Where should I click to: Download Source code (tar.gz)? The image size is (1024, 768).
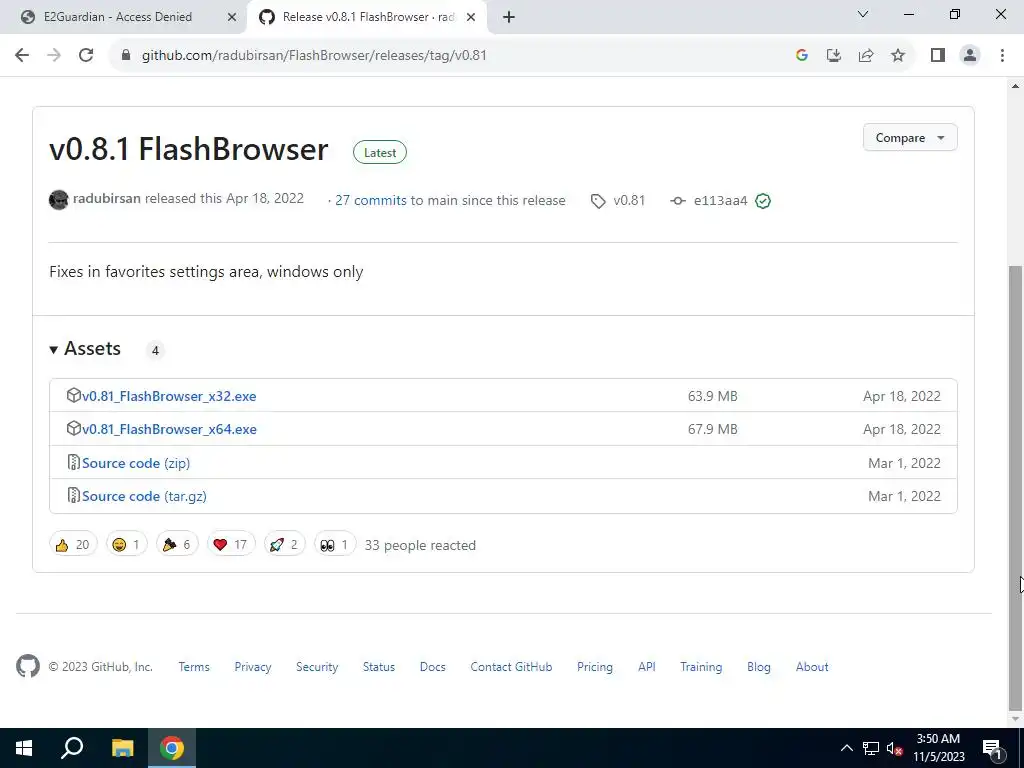click(x=144, y=496)
